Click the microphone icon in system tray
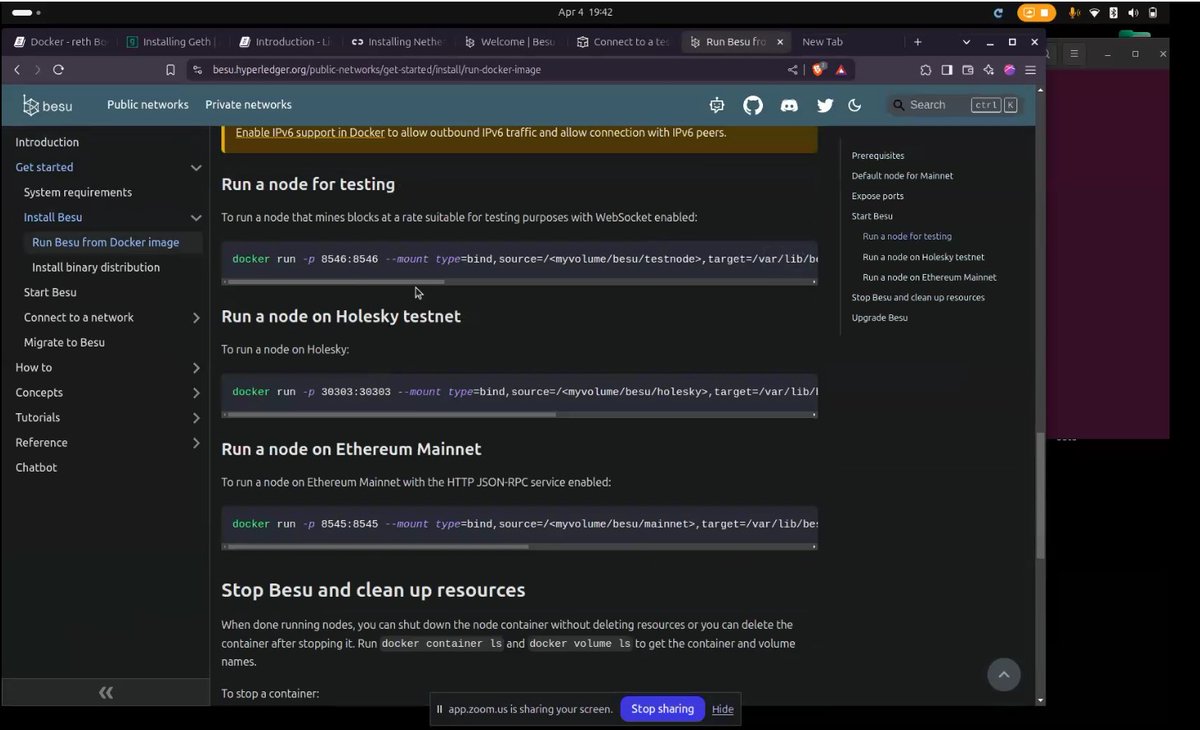This screenshot has height=730, width=1200. pyautogui.click(x=1074, y=13)
